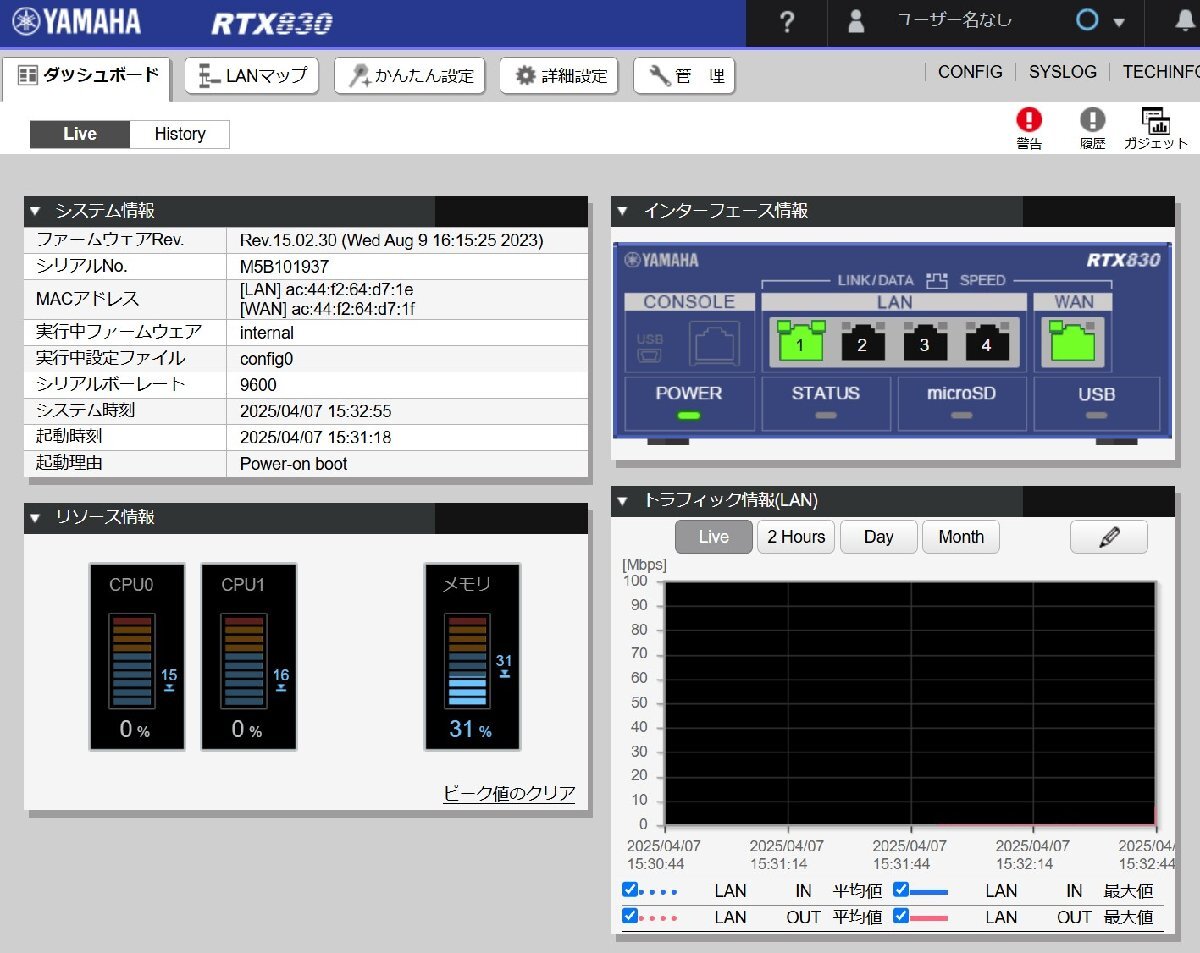Collapse the システム情報 panel
The height and width of the screenshot is (953, 1200).
tap(35, 211)
